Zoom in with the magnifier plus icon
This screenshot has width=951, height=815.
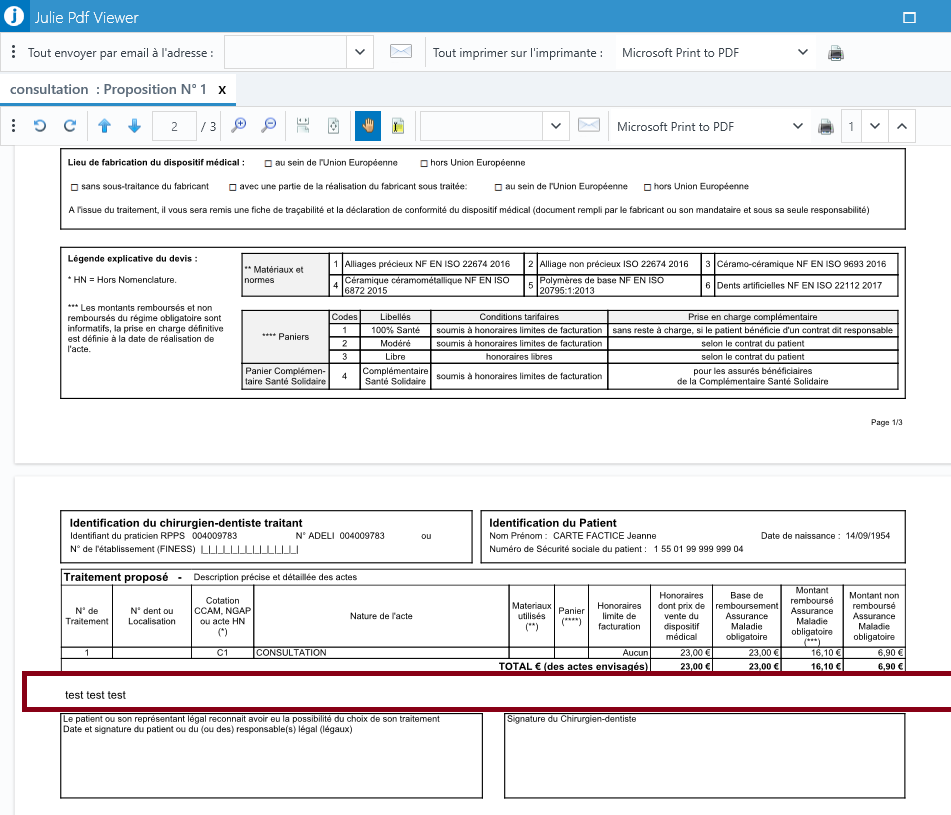239,126
